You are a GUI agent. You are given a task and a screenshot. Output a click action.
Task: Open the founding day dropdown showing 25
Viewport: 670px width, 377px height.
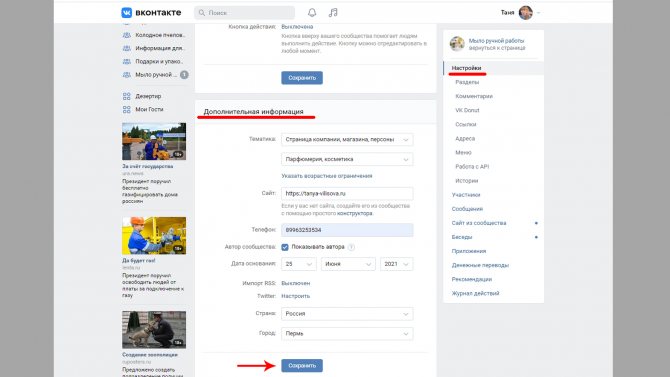[x=299, y=264]
